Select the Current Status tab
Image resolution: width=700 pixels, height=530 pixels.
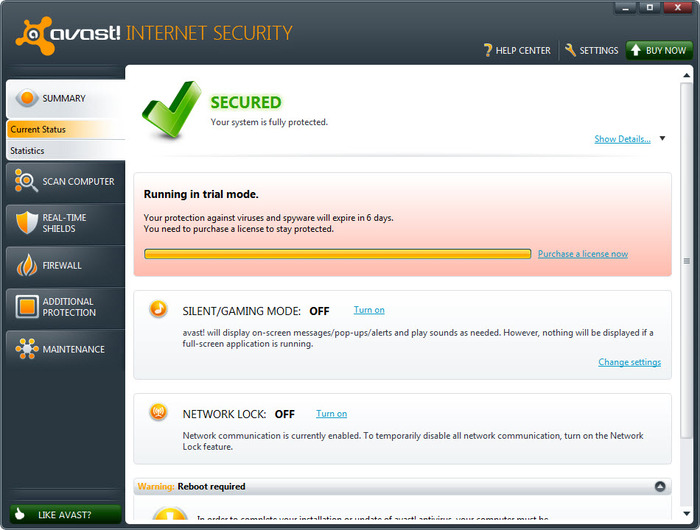(38, 129)
